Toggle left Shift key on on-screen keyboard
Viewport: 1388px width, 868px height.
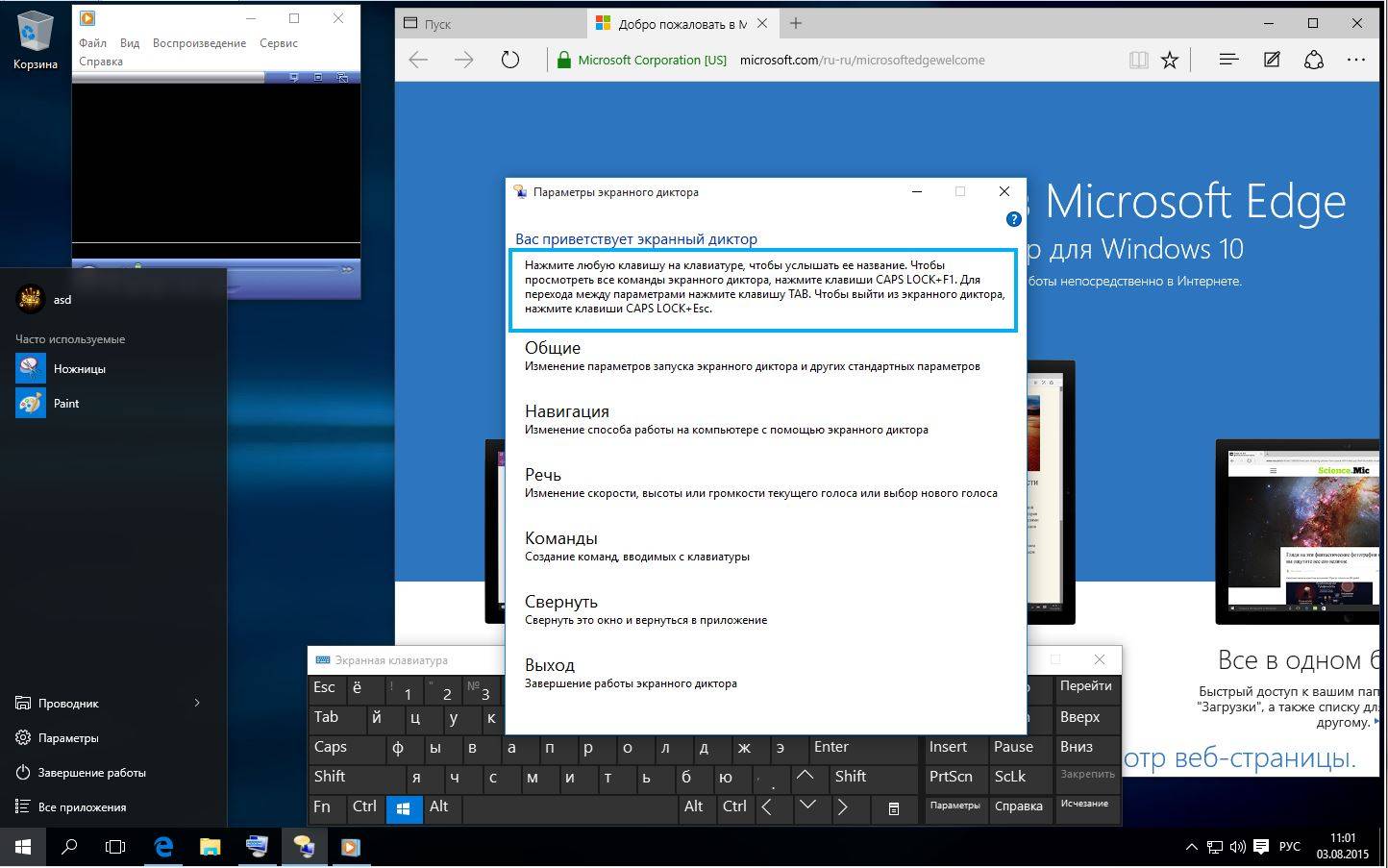330,777
